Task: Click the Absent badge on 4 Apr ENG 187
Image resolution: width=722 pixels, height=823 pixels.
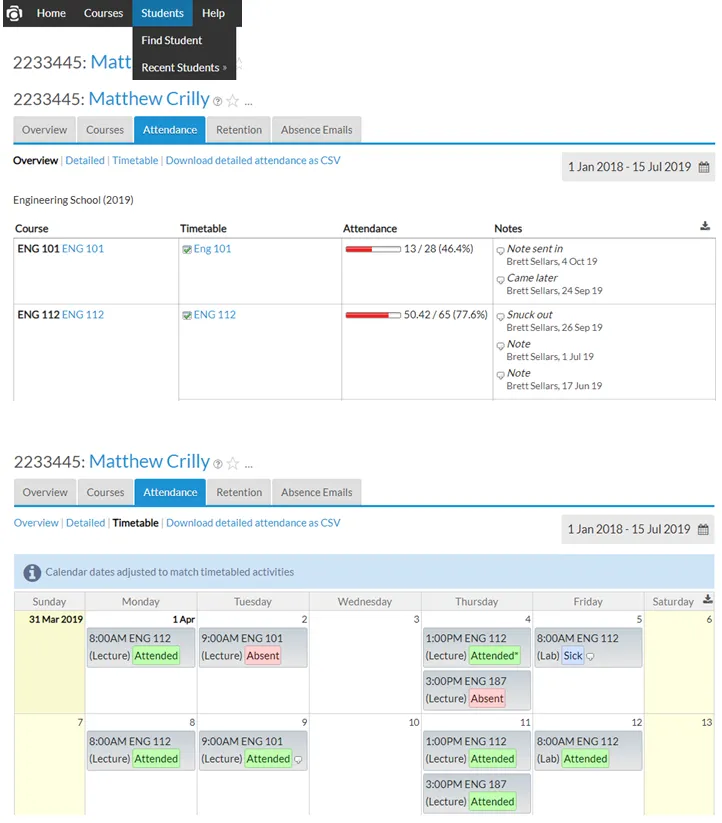Action: [x=487, y=699]
